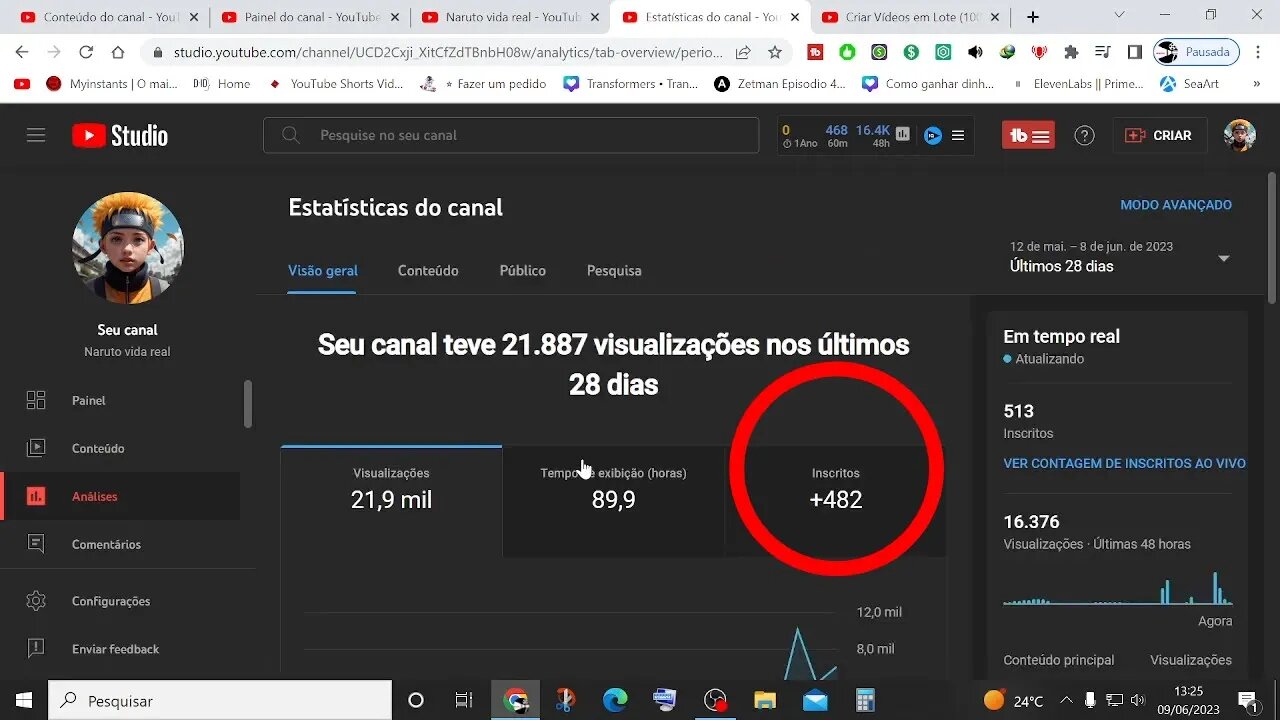Reload the current page

[86, 53]
